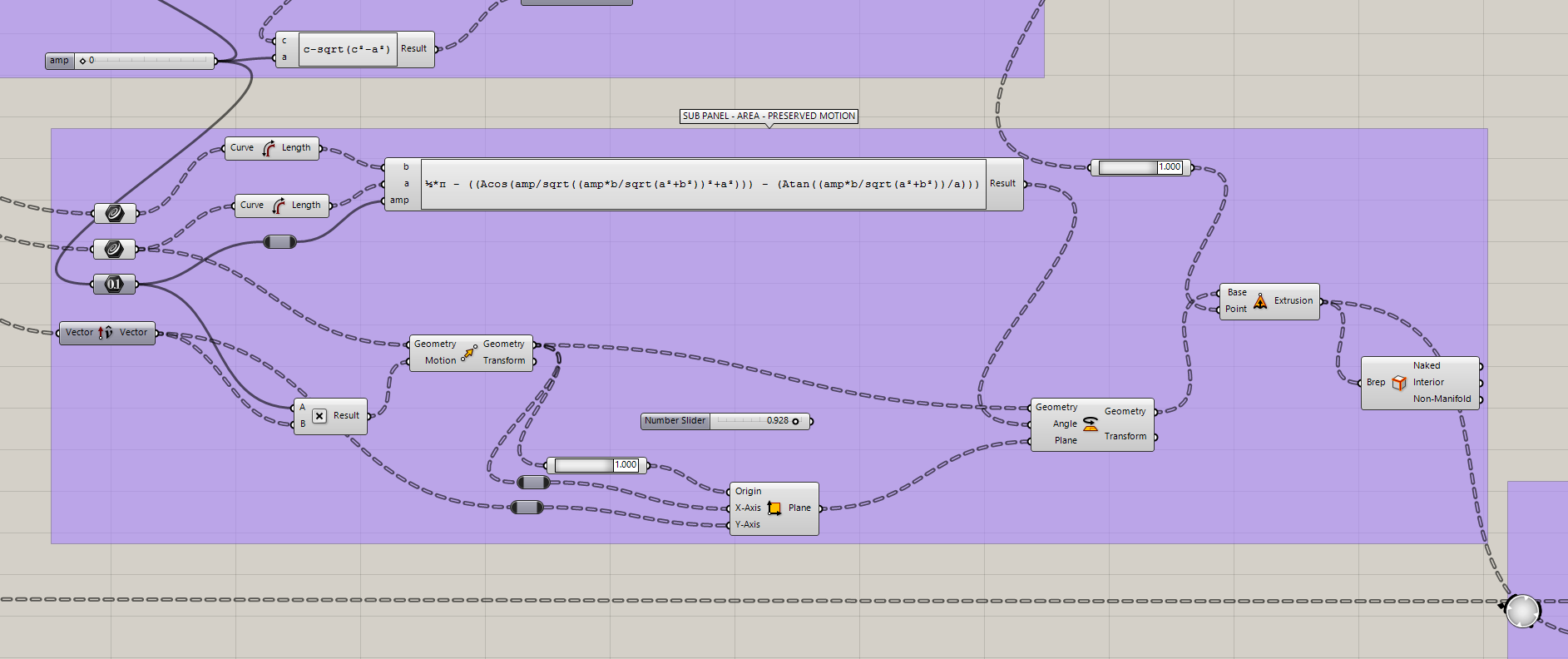Select the c-sqrt(c²-a²) expression box

click(348, 50)
